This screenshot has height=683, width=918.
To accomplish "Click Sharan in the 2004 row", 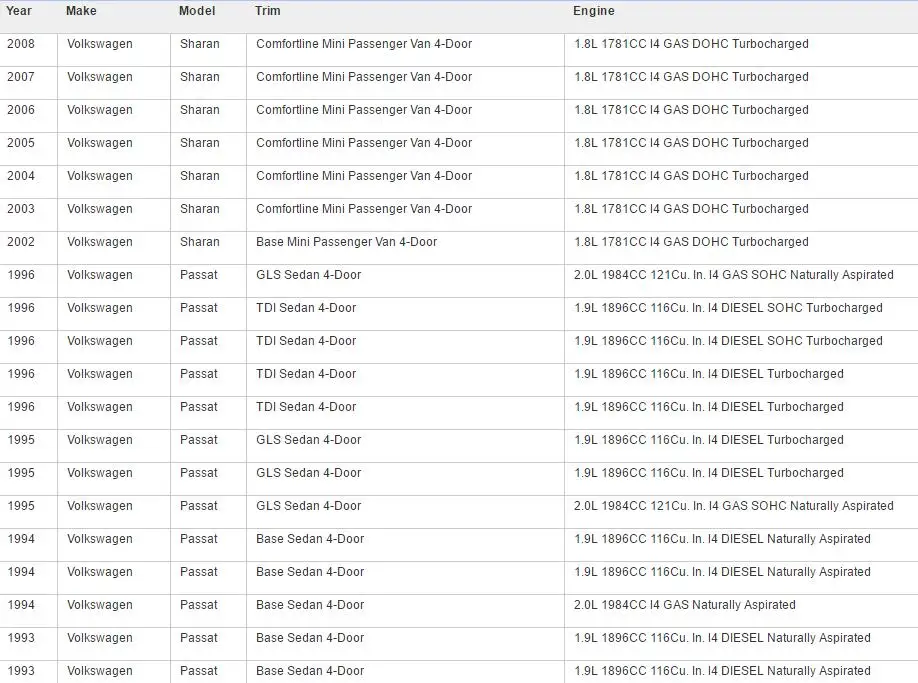I will [x=200, y=176].
